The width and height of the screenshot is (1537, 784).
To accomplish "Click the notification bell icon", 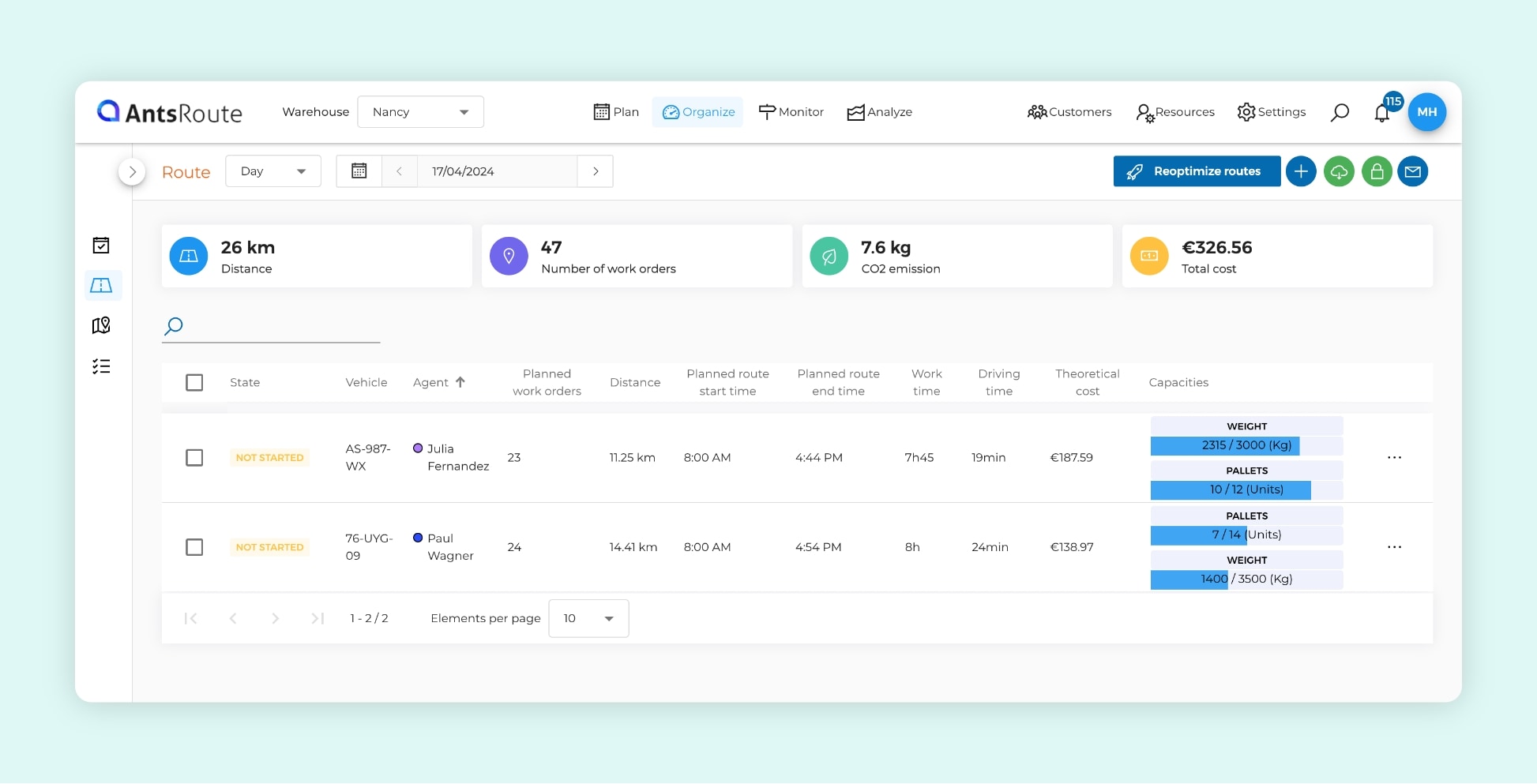I will 1381,113.
